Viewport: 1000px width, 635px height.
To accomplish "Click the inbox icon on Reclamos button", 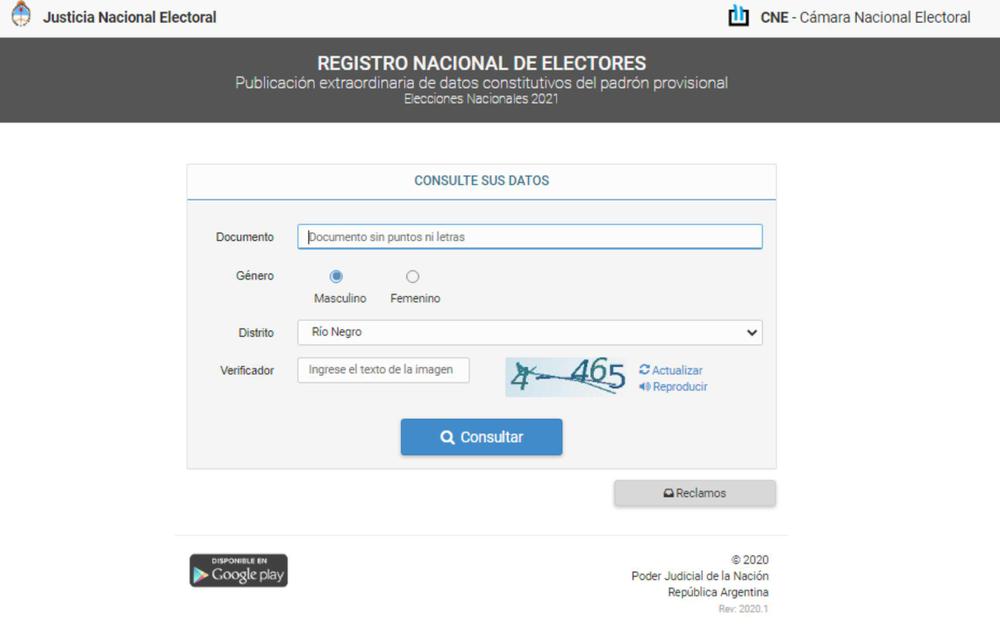I will click(668, 493).
